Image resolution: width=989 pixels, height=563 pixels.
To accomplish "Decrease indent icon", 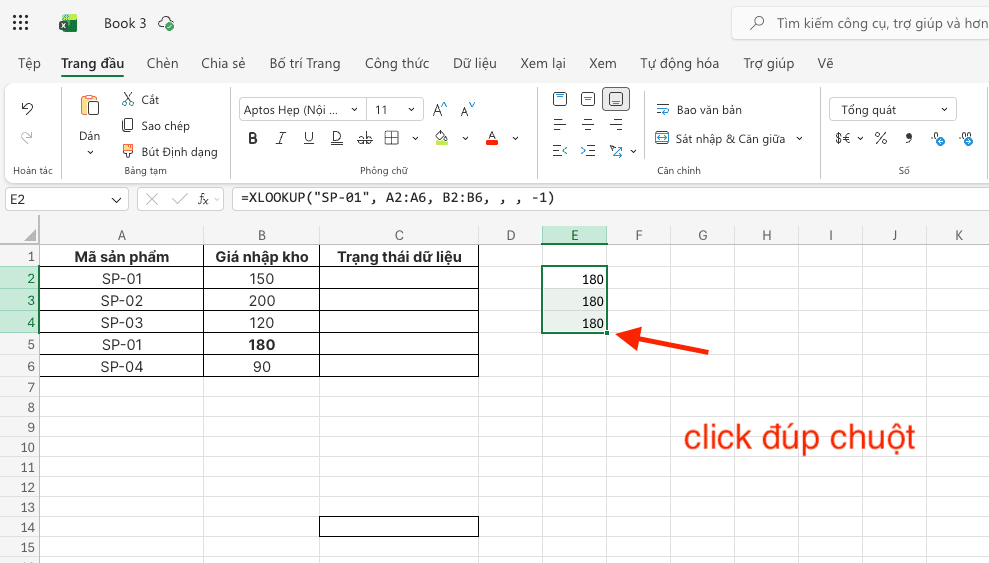I will (x=559, y=151).
